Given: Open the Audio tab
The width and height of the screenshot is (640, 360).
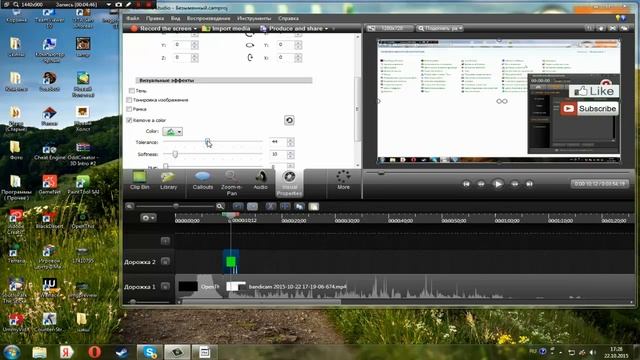Looking at the screenshot, I should pyautogui.click(x=260, y=181).
